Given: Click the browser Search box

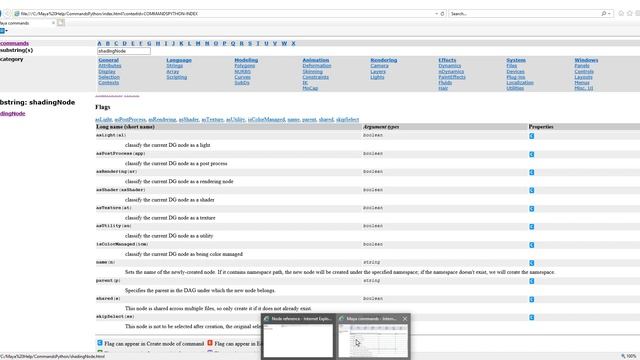Looking at the screenshot, I should pos(530,13).
